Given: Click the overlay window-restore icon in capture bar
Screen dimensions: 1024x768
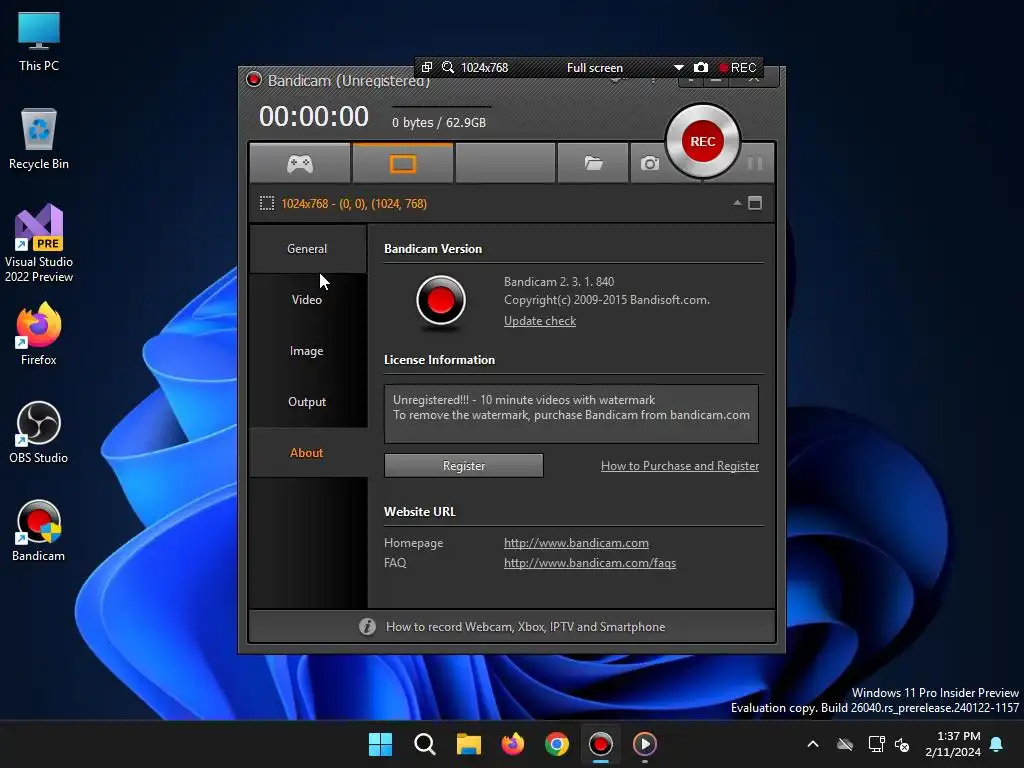Looking at the screenshot, I should [x=426, y=67].
